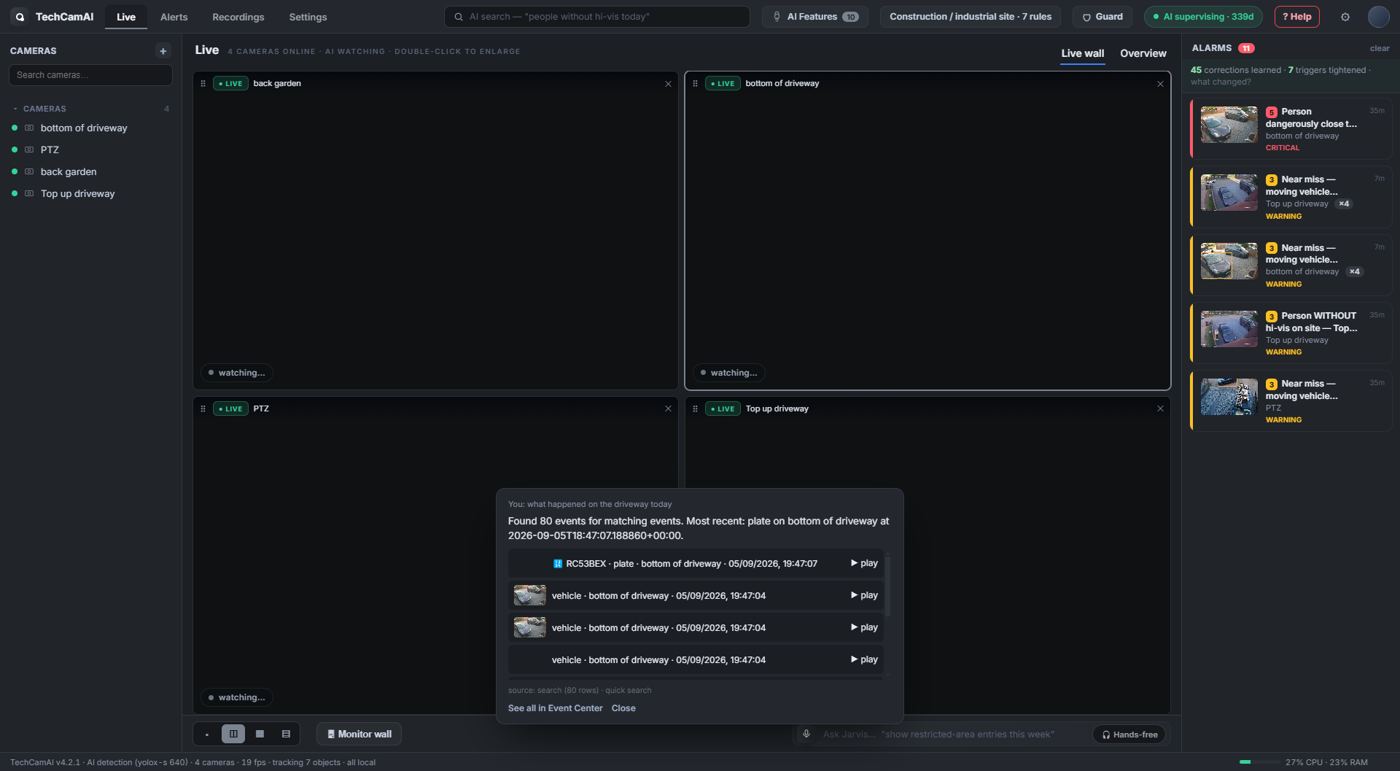
Task: Click See all in Event Center
Action: click(x=555, y=709)
